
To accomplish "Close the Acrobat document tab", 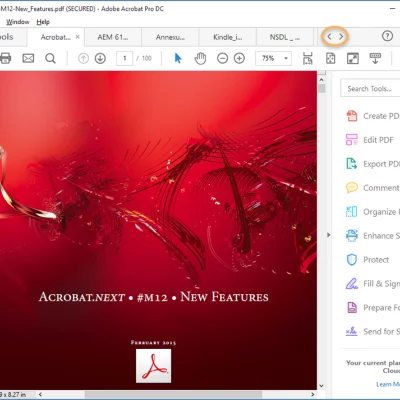I will pos(77,37).
